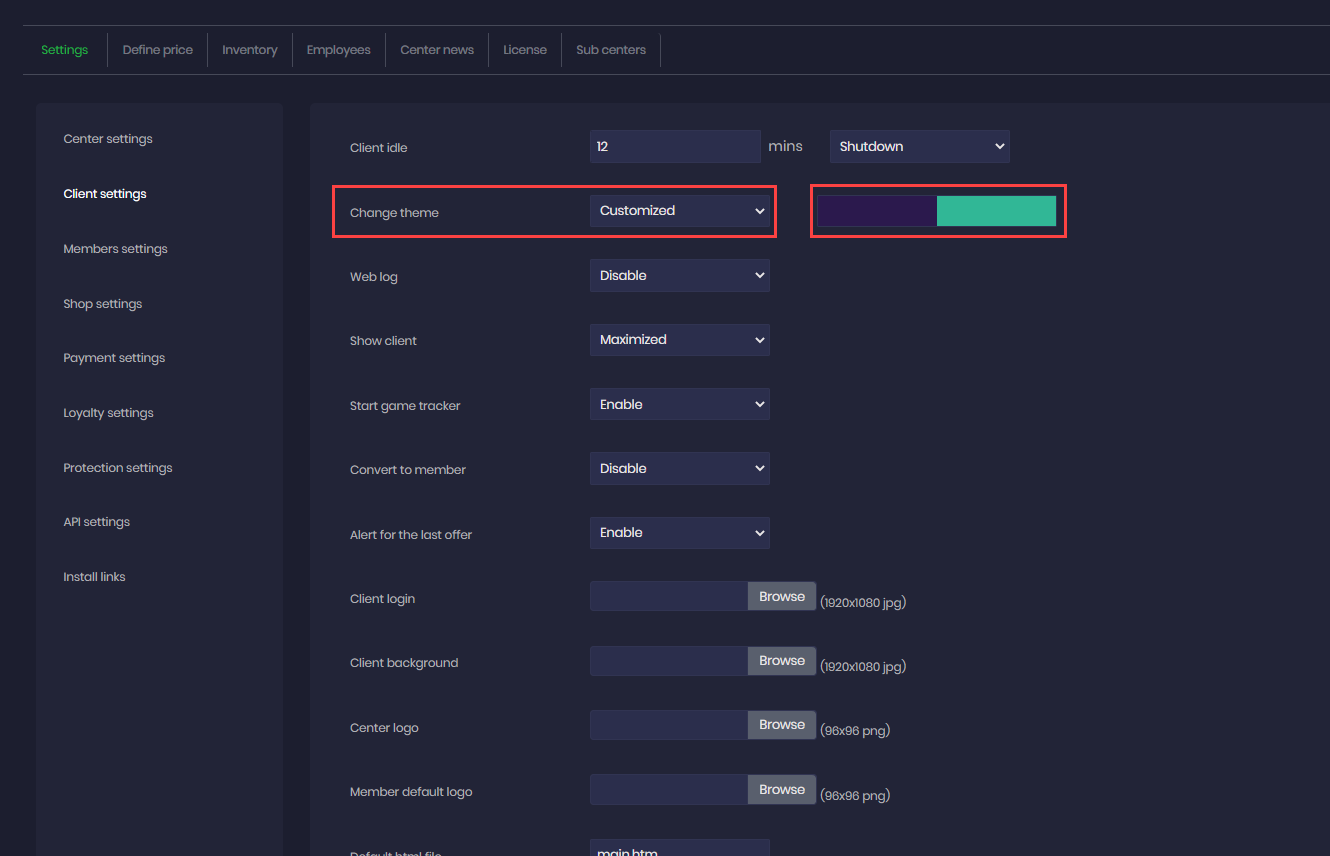Switch to the License tab
This screenshot has height=856, width=1330.
[525, 50]
